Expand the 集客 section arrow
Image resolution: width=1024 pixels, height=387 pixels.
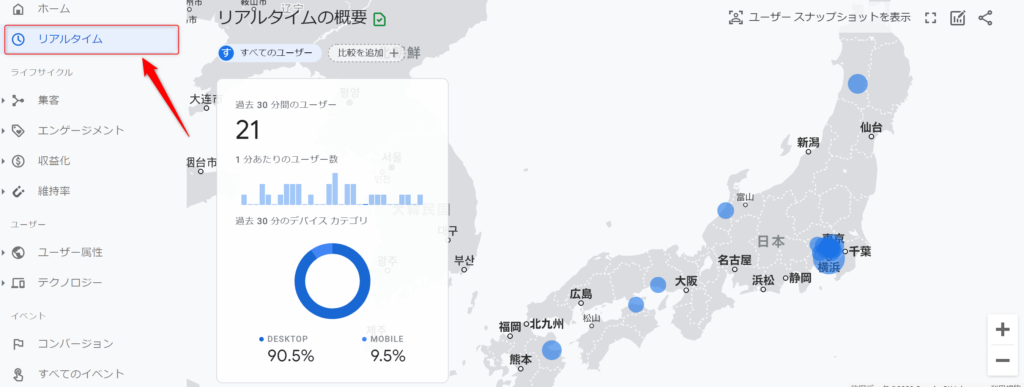point(3,101)
